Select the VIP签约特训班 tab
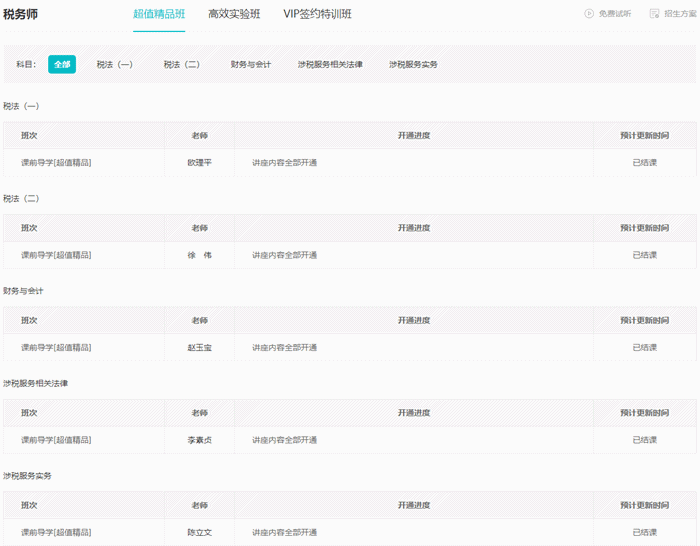700x546 pixels. coord(317,14)
